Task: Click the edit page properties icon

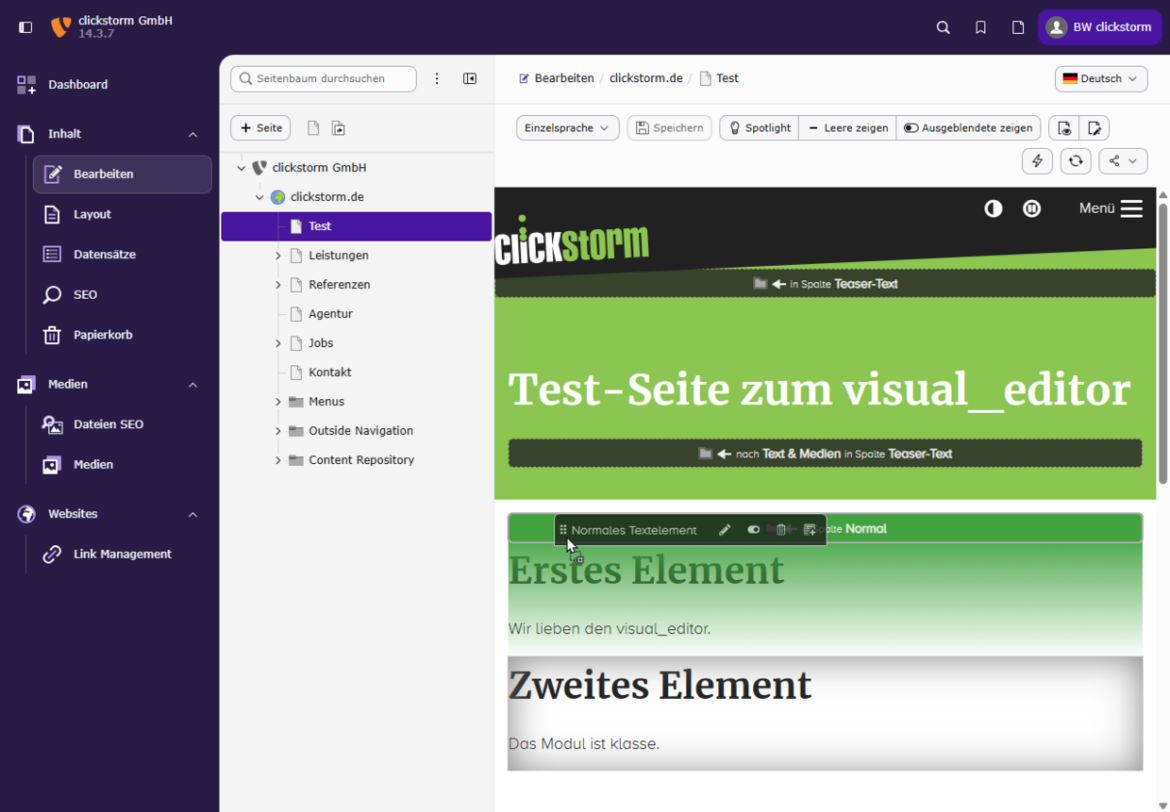Action: pyautogui.click(x=1094, y=128)
